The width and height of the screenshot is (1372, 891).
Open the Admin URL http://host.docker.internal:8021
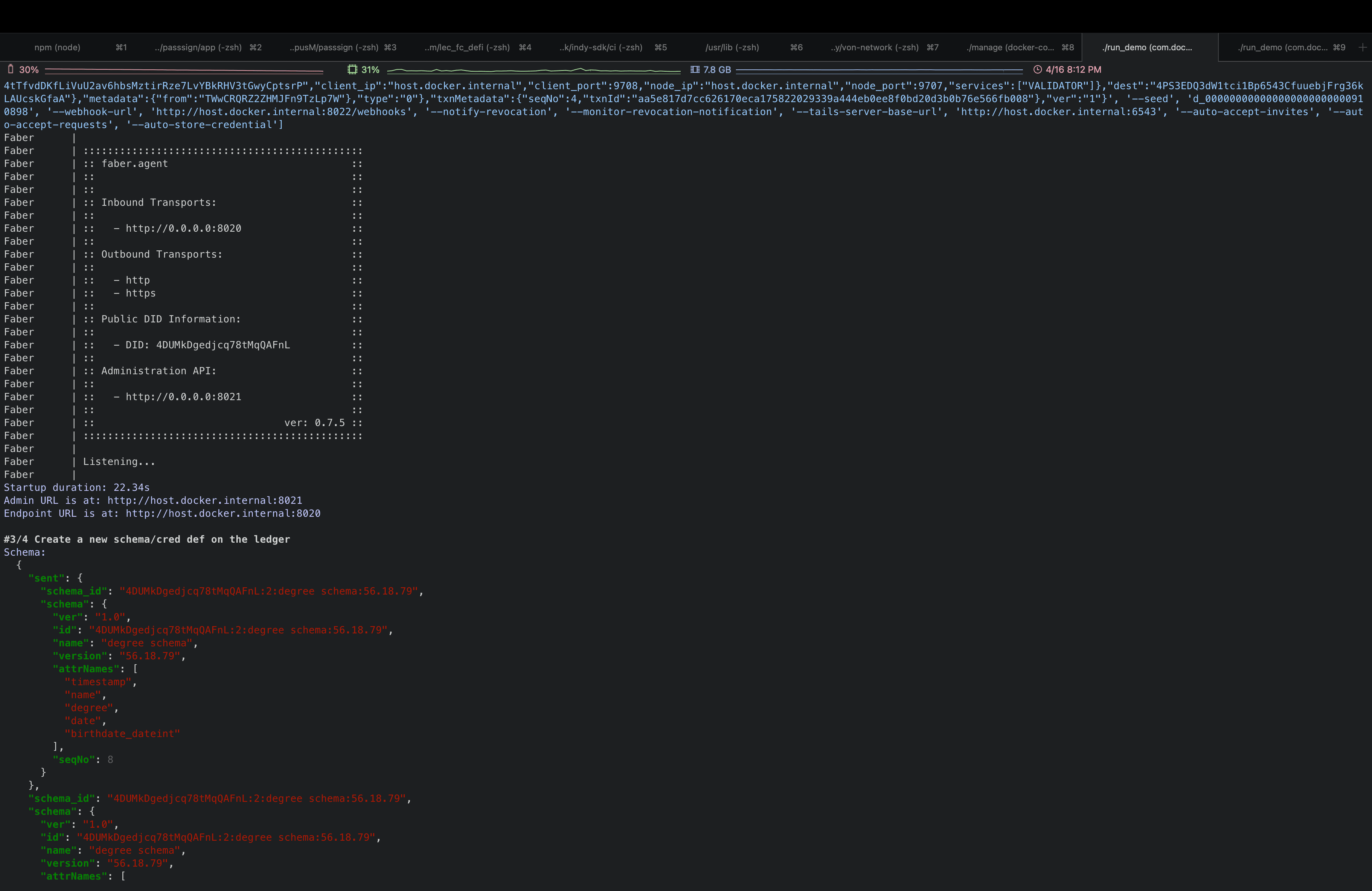pos(205,500)
